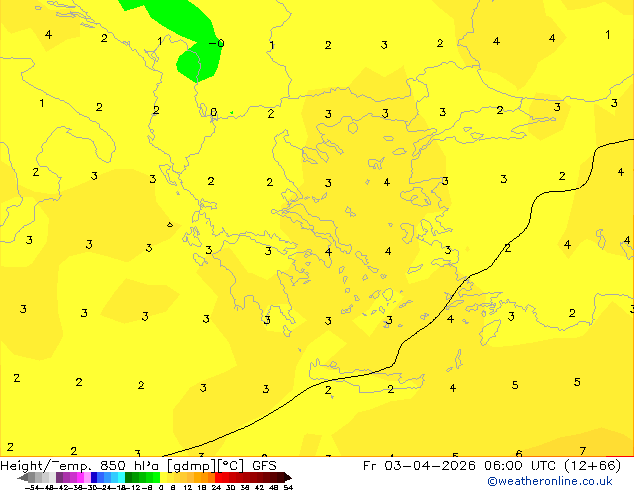Click the temperature value '6' on the map
Image resolution: width=634 pixels, height=490 pixels.
519,454
